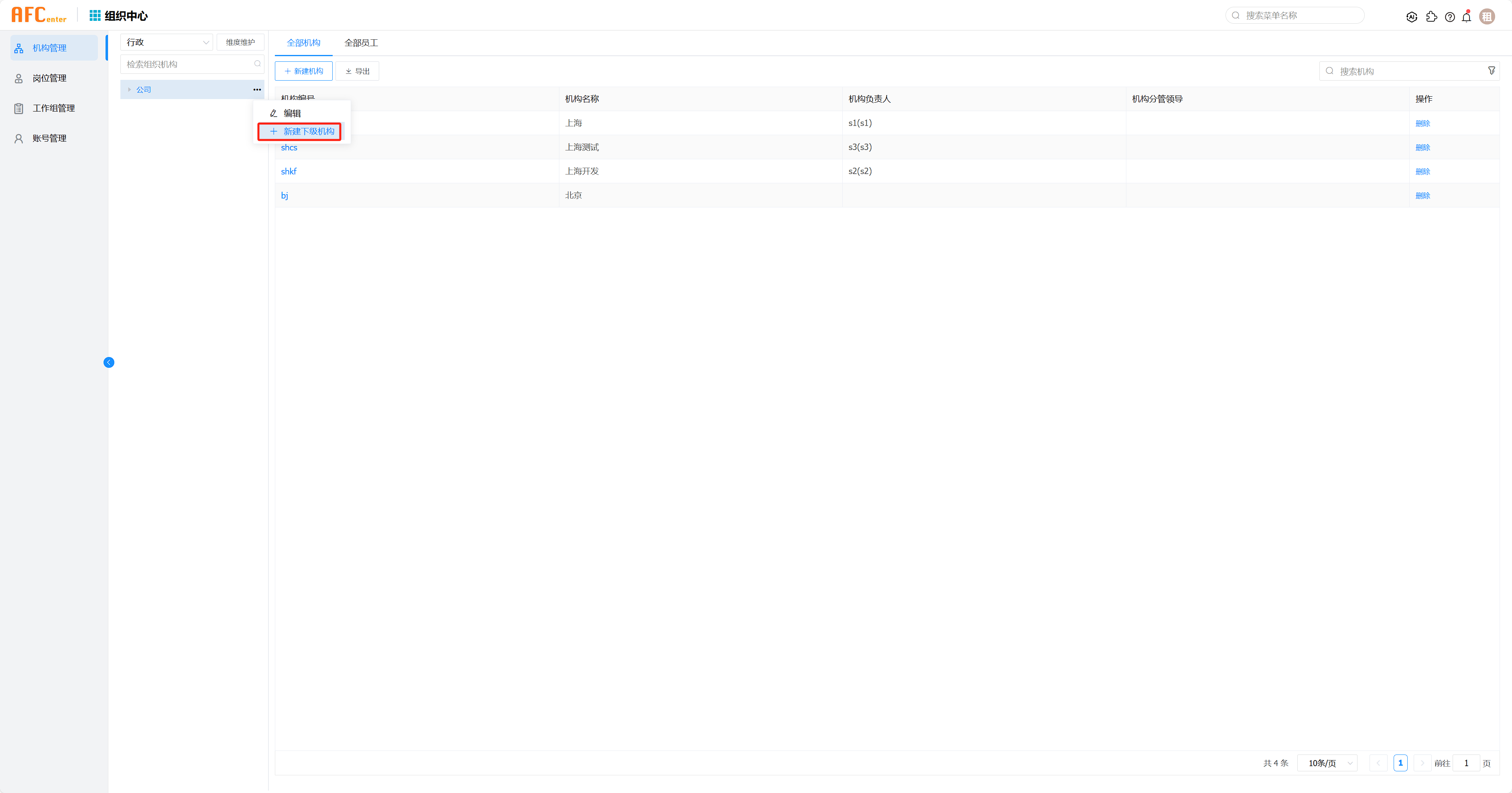Screen dimensions: 1512x793
Task: Click the filter icon in 搜索机构 box
Action: point(1492,71)
